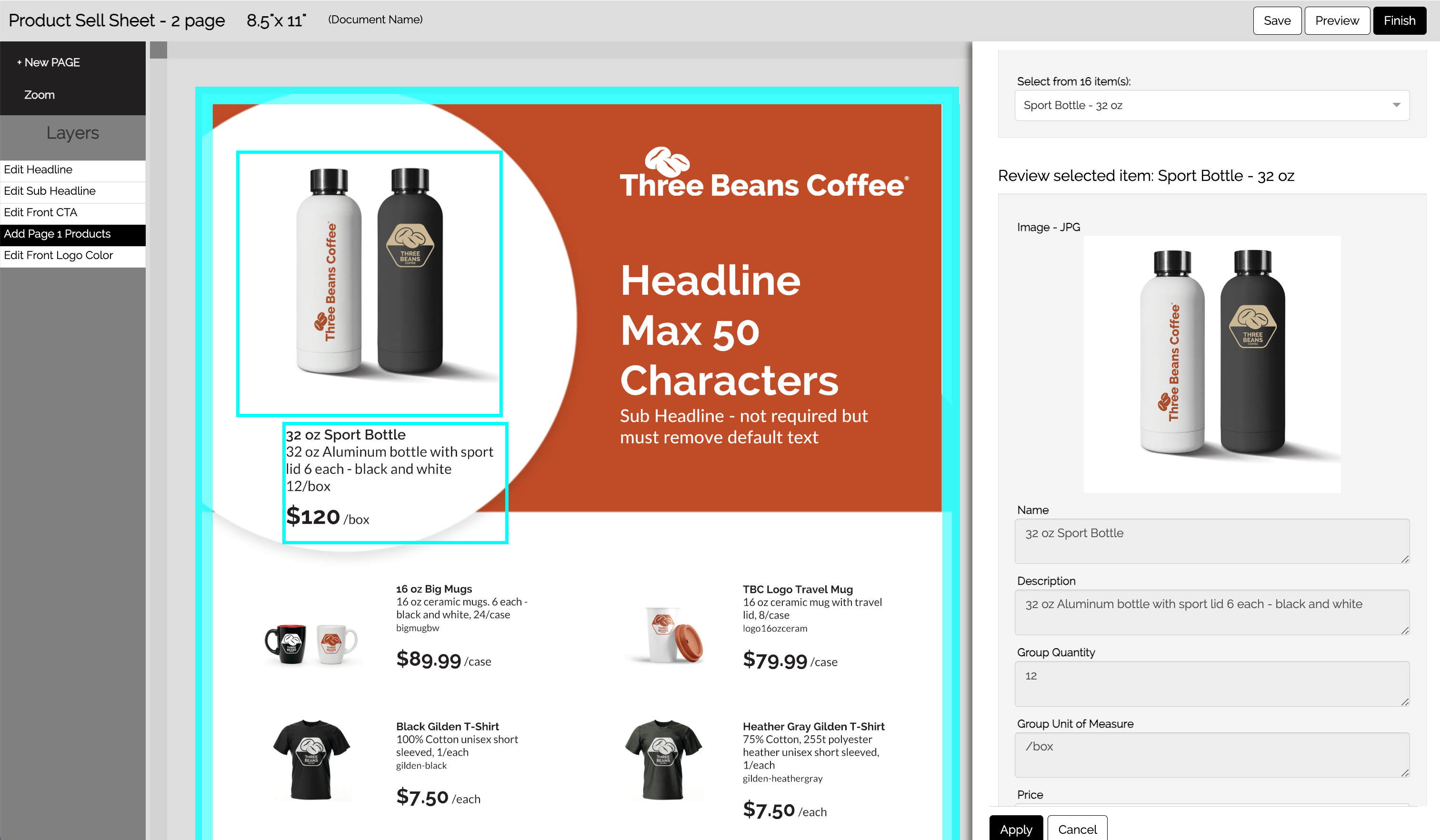This screenshot has width=1440, height=840.
Task: Click the Save button
Action: tap(1277, 20)
